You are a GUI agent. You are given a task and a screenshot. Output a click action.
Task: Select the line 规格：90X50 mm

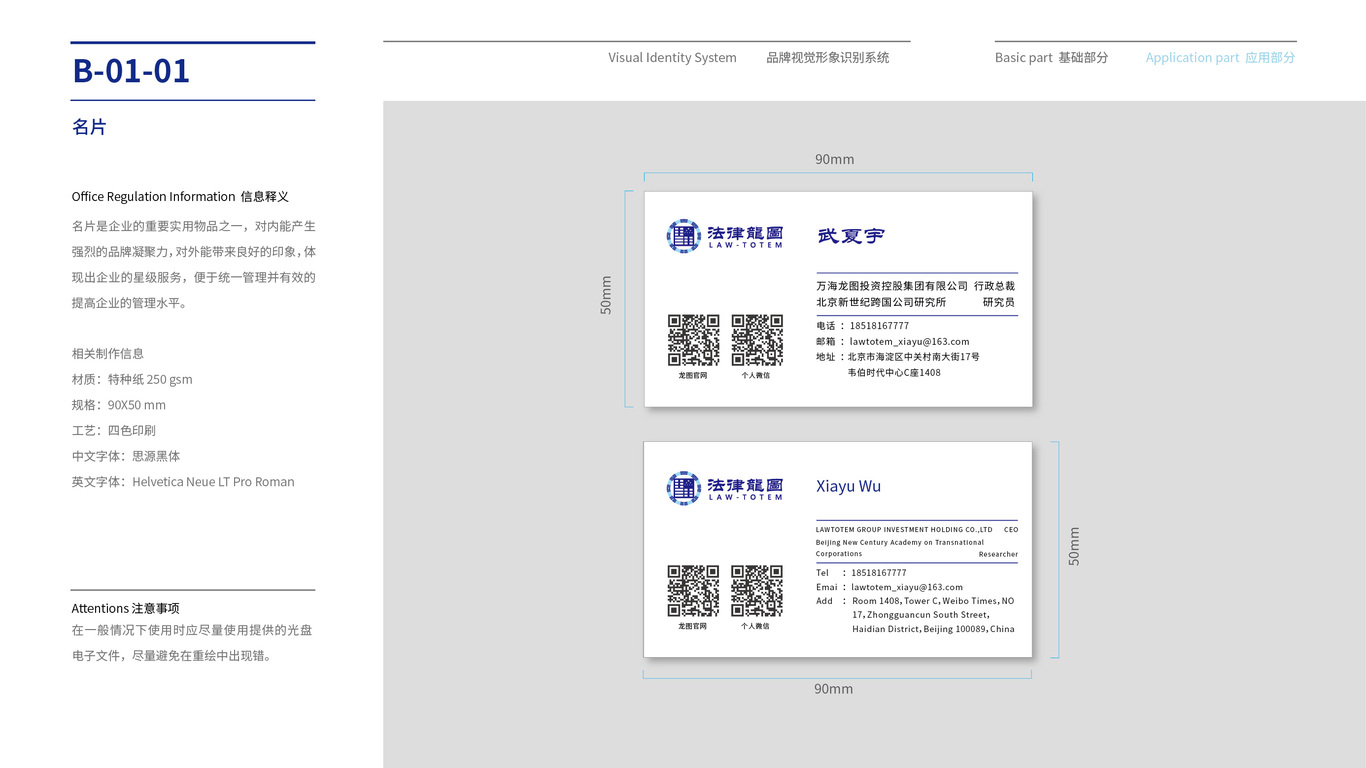(x=119, y=405)
